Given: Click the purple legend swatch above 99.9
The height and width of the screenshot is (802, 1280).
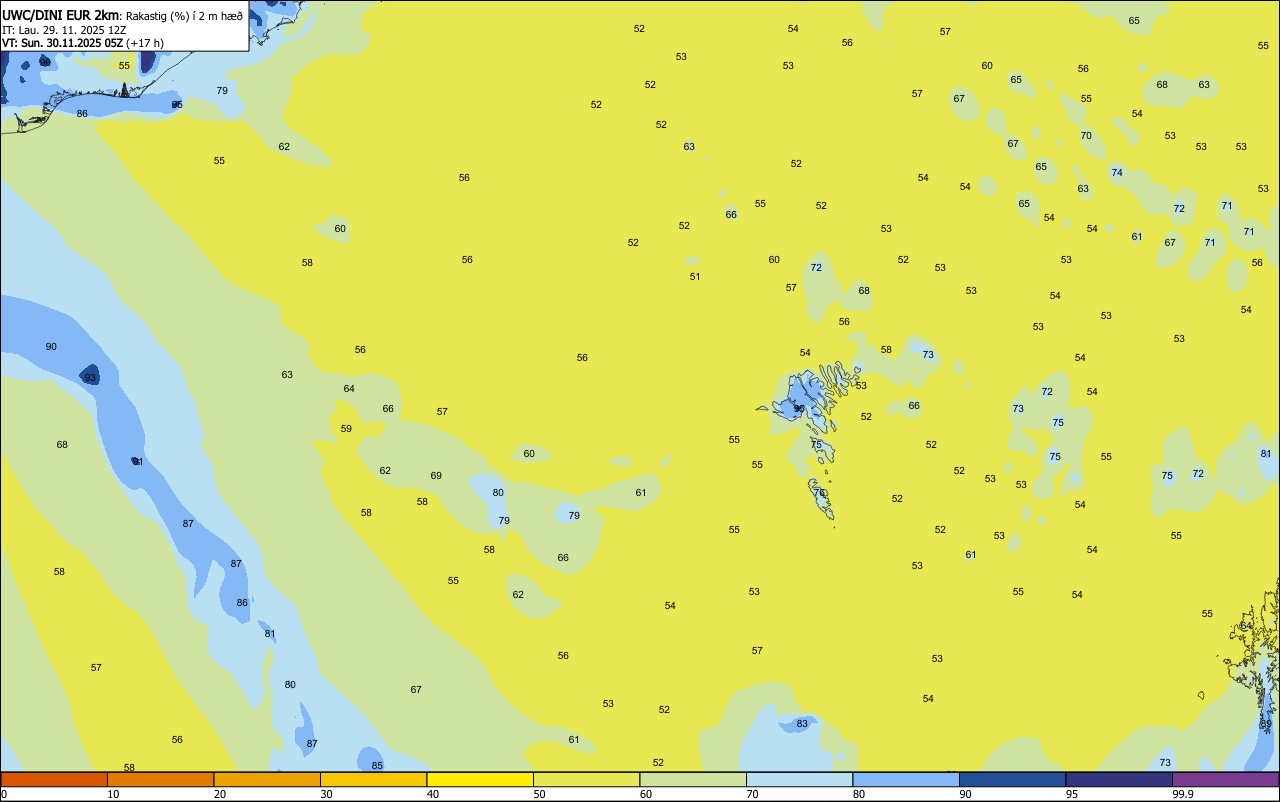Looking at the screenshot, I should point(1226,779).
